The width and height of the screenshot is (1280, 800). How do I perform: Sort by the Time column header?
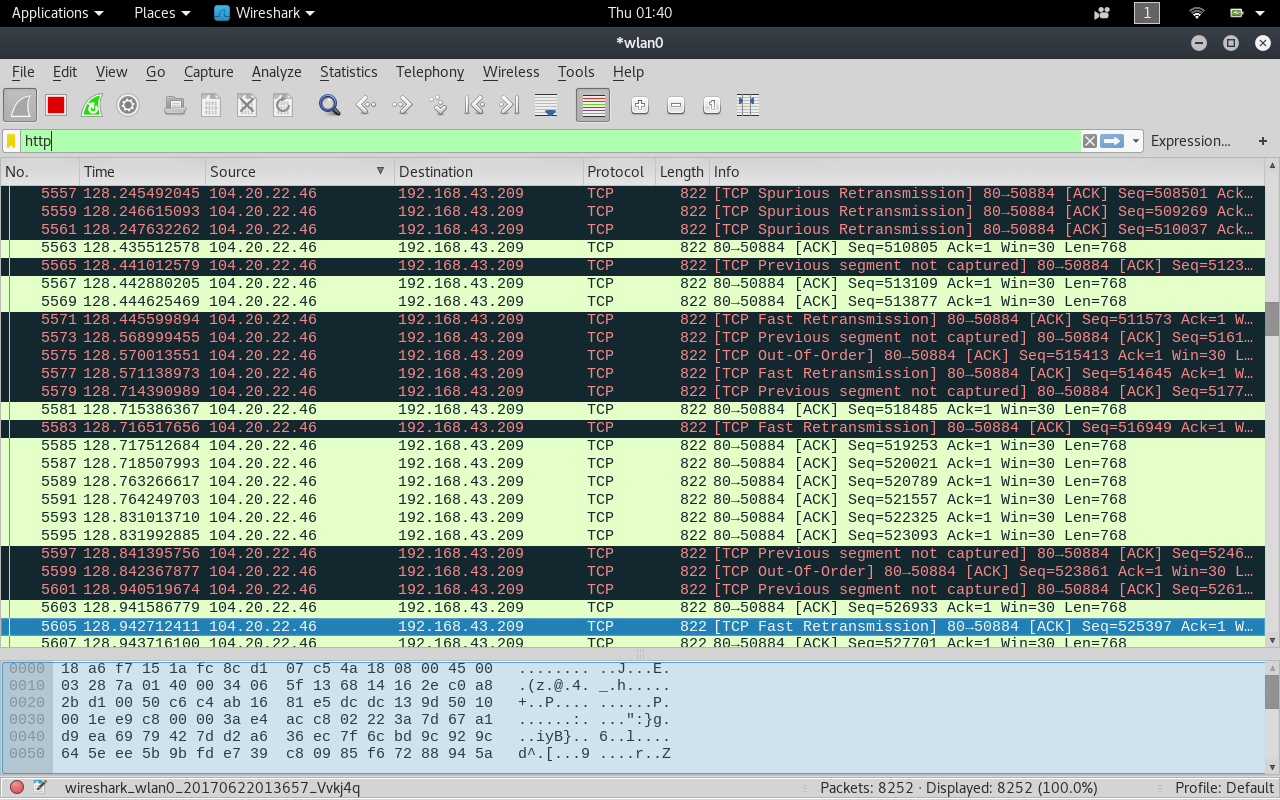(142, 172)
